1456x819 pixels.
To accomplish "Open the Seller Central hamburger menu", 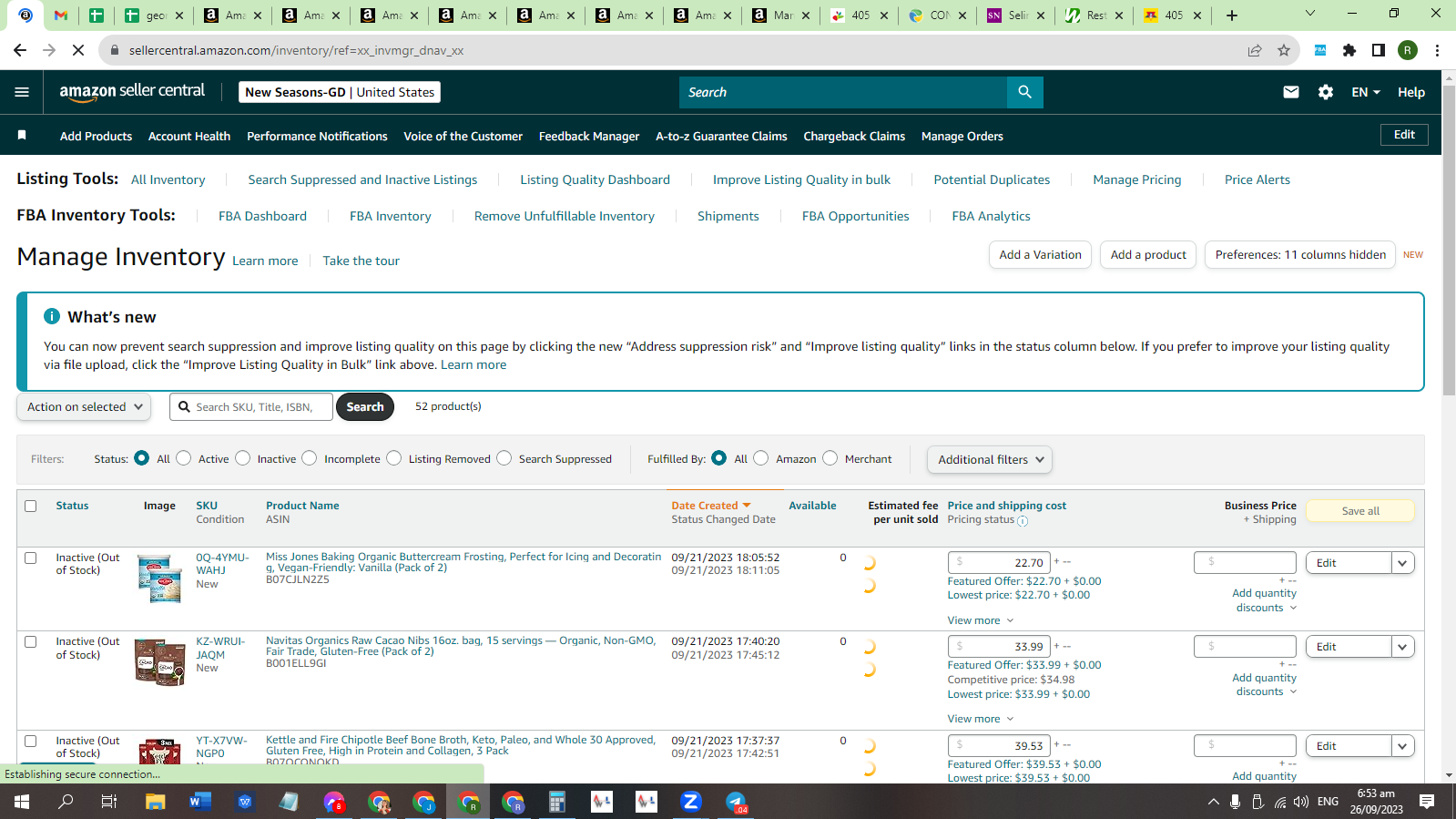I will point(22,92).
